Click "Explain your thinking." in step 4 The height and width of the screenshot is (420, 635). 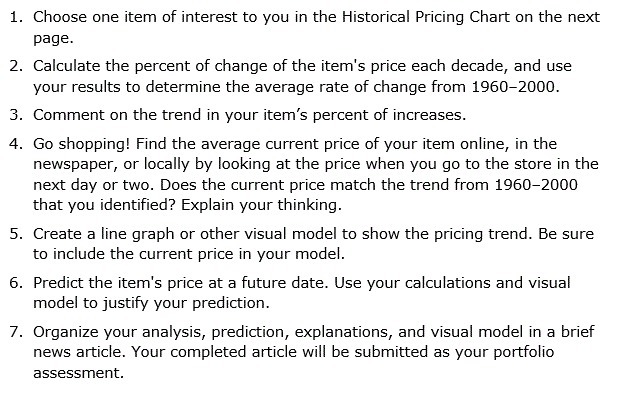point(261,205)
